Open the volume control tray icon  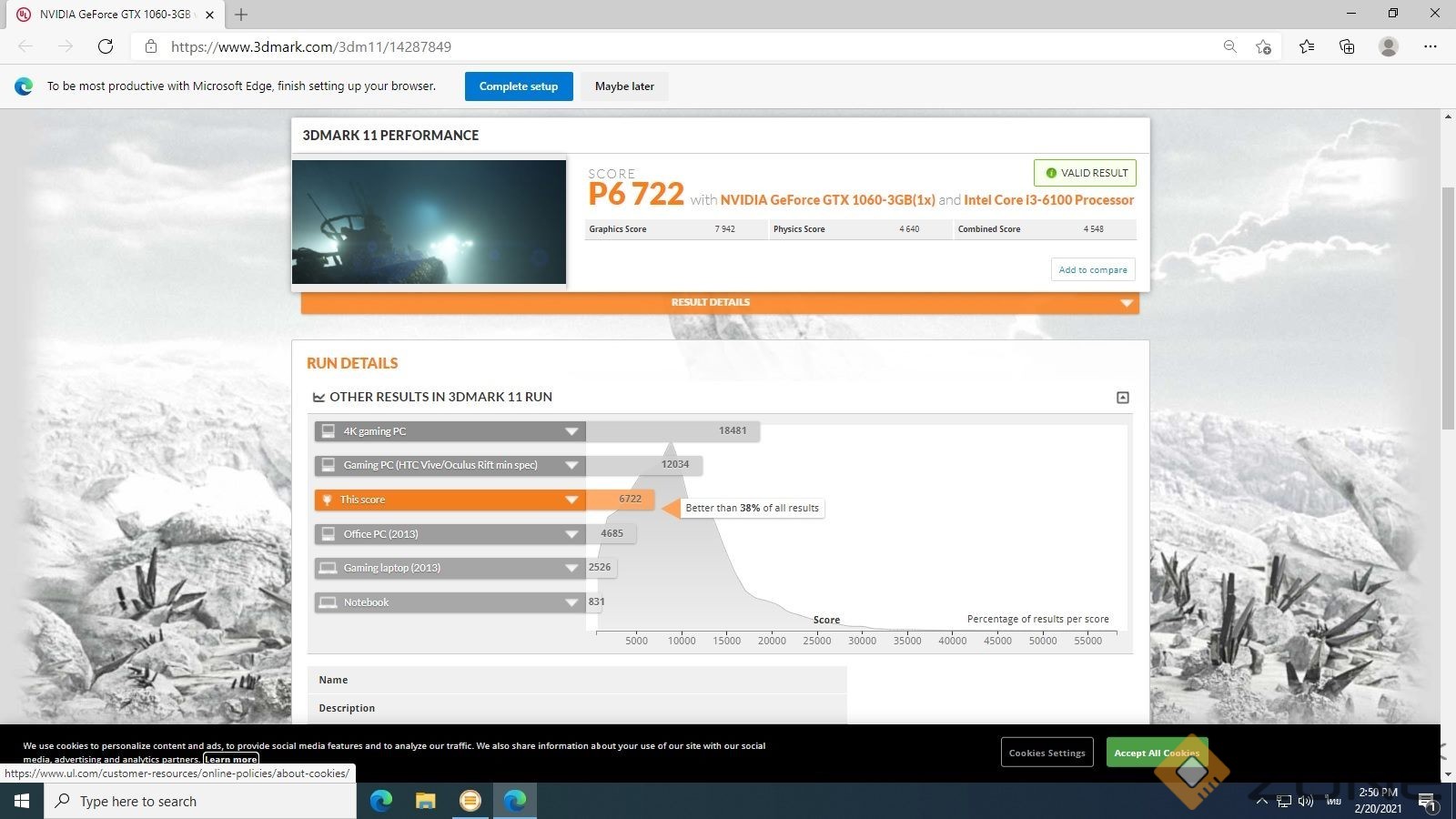pyautogui.click(x=1306, y=802)
